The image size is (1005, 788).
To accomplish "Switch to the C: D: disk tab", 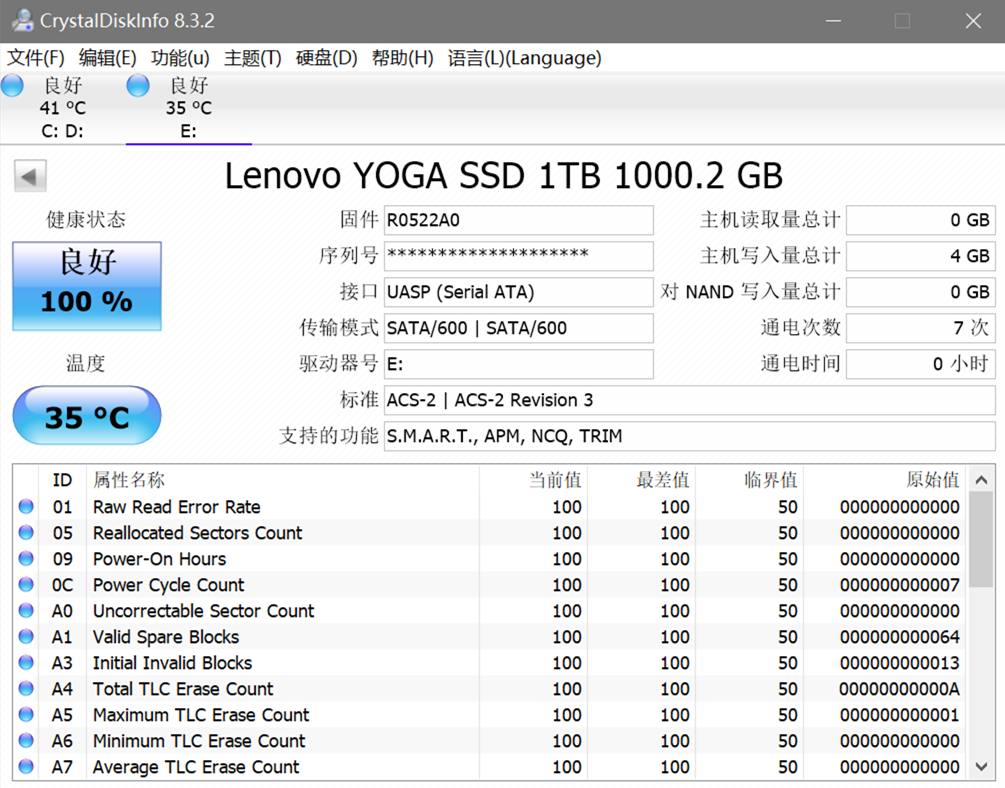I will (63, 108).
